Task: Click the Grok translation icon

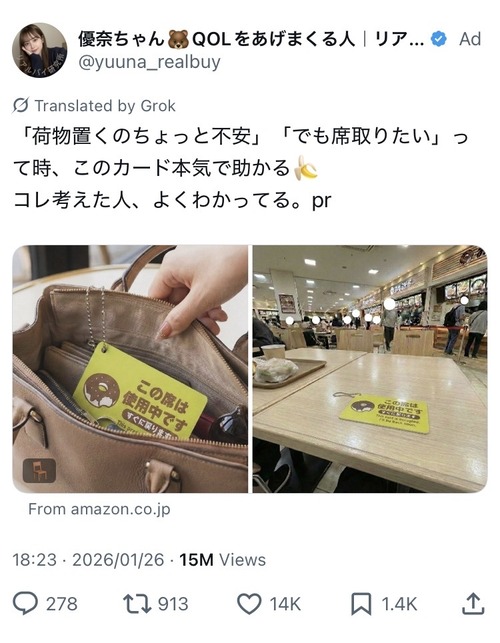Action: point(21,105)
